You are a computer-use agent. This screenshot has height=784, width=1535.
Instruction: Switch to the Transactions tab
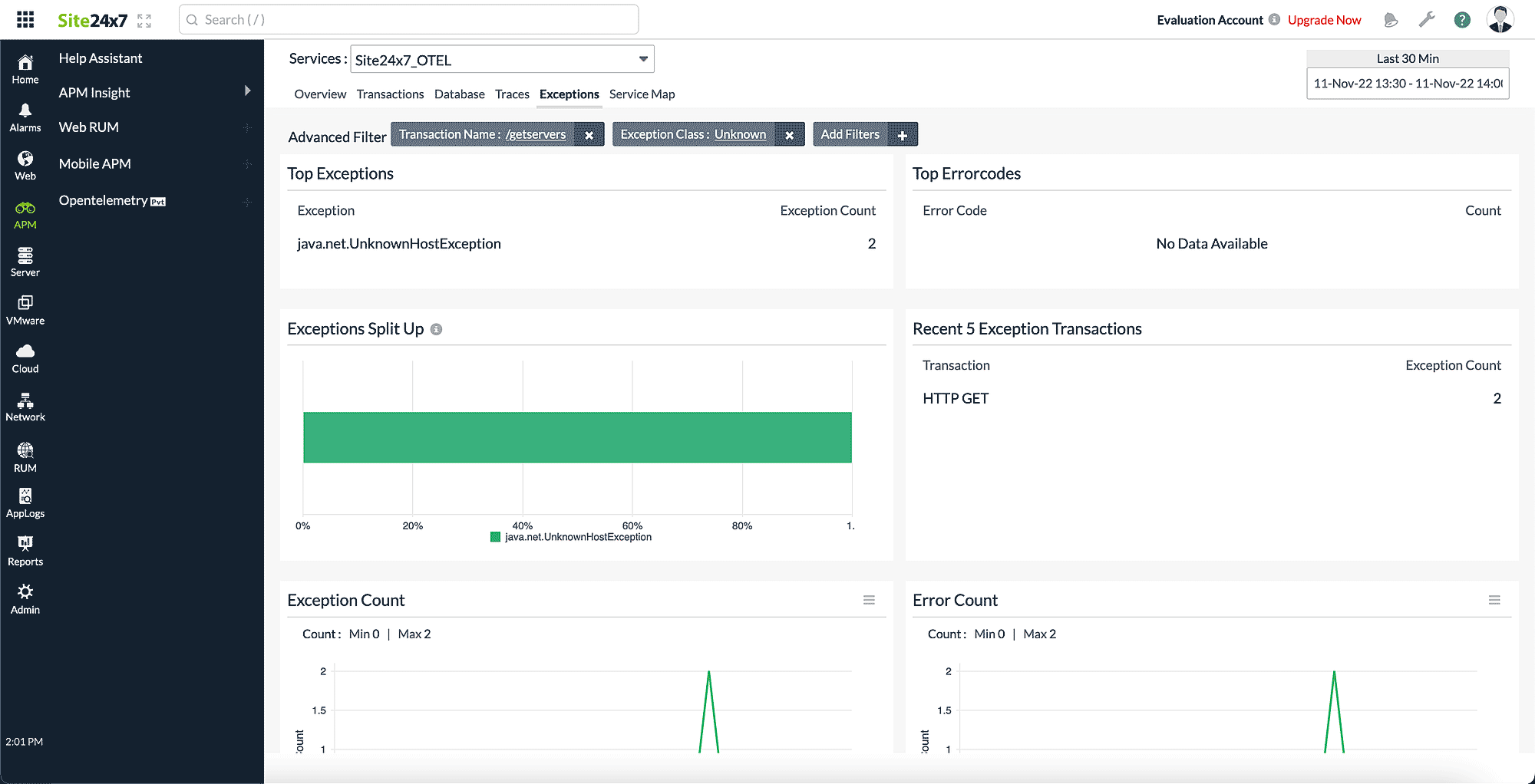[390, 94]
